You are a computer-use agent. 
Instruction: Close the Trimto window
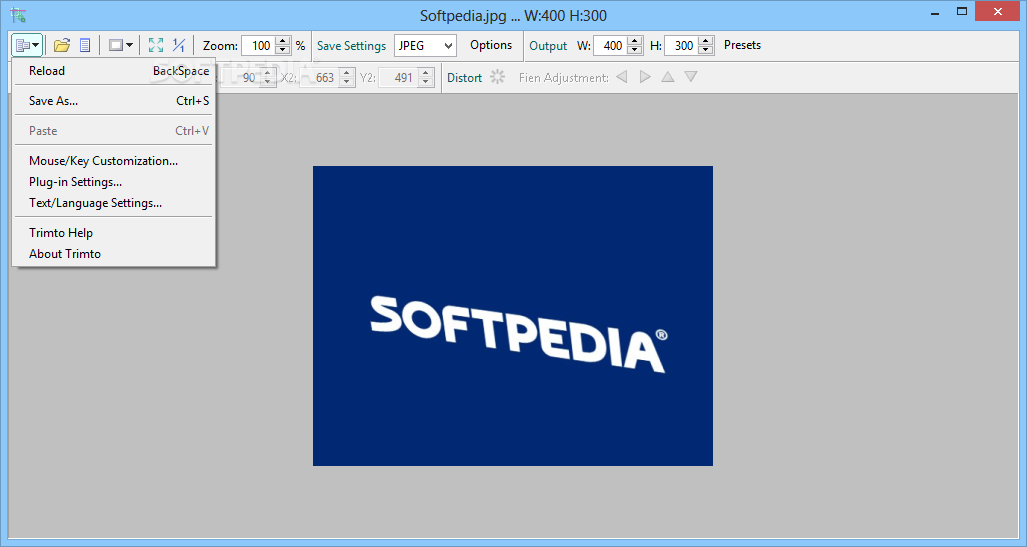coord(998,12)
